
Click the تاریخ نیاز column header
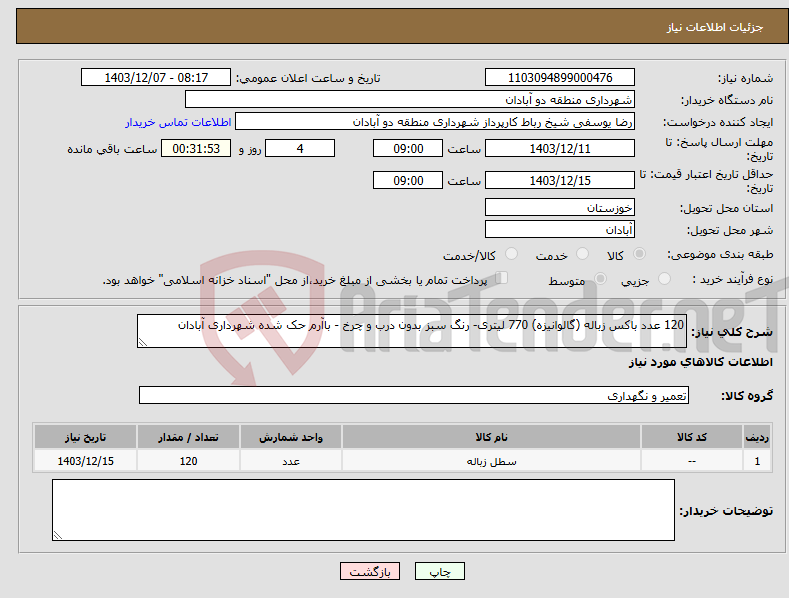[x=86, y=437]
